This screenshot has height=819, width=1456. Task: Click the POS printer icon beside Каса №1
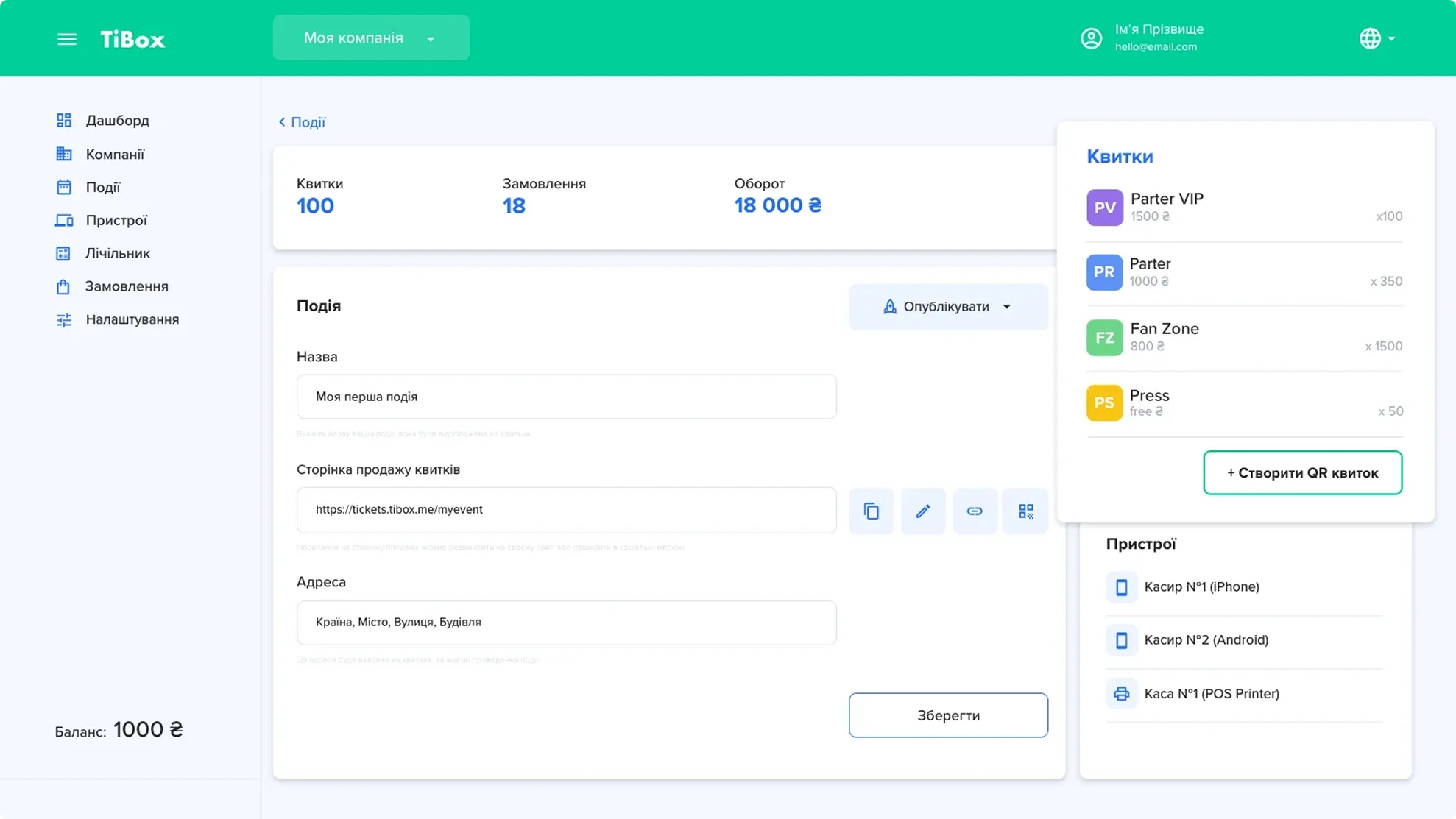[1122, 694]
